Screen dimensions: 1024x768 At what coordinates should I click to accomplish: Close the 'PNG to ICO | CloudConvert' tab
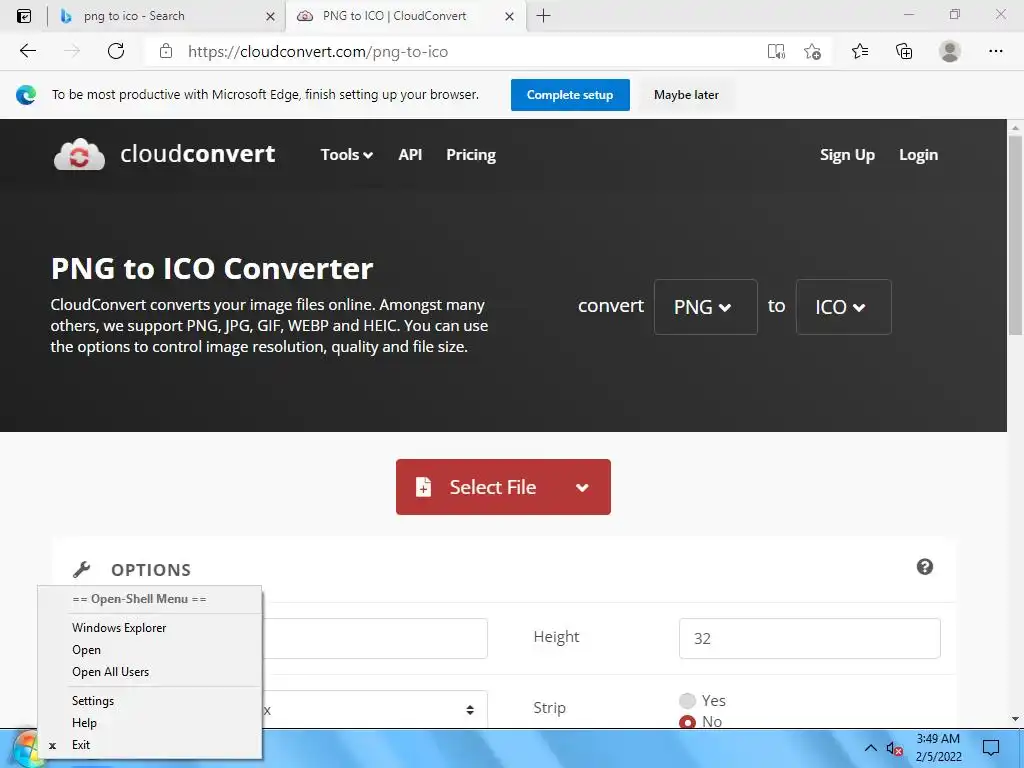(509, 16)
